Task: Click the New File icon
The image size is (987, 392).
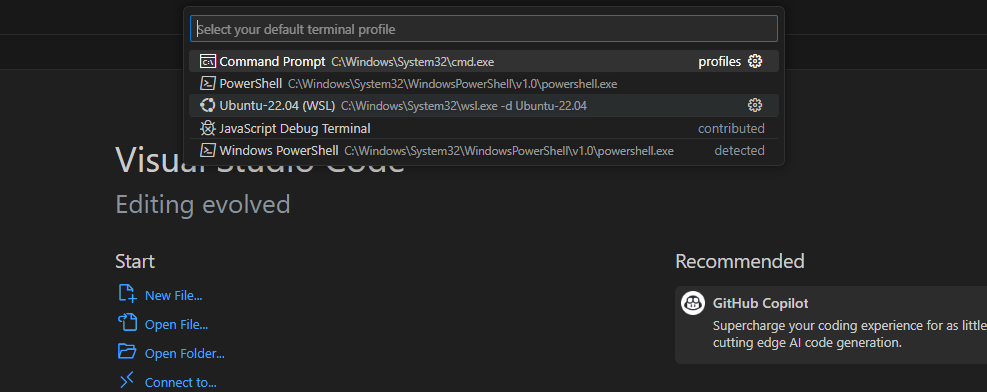Action: (x=127, y=294)
